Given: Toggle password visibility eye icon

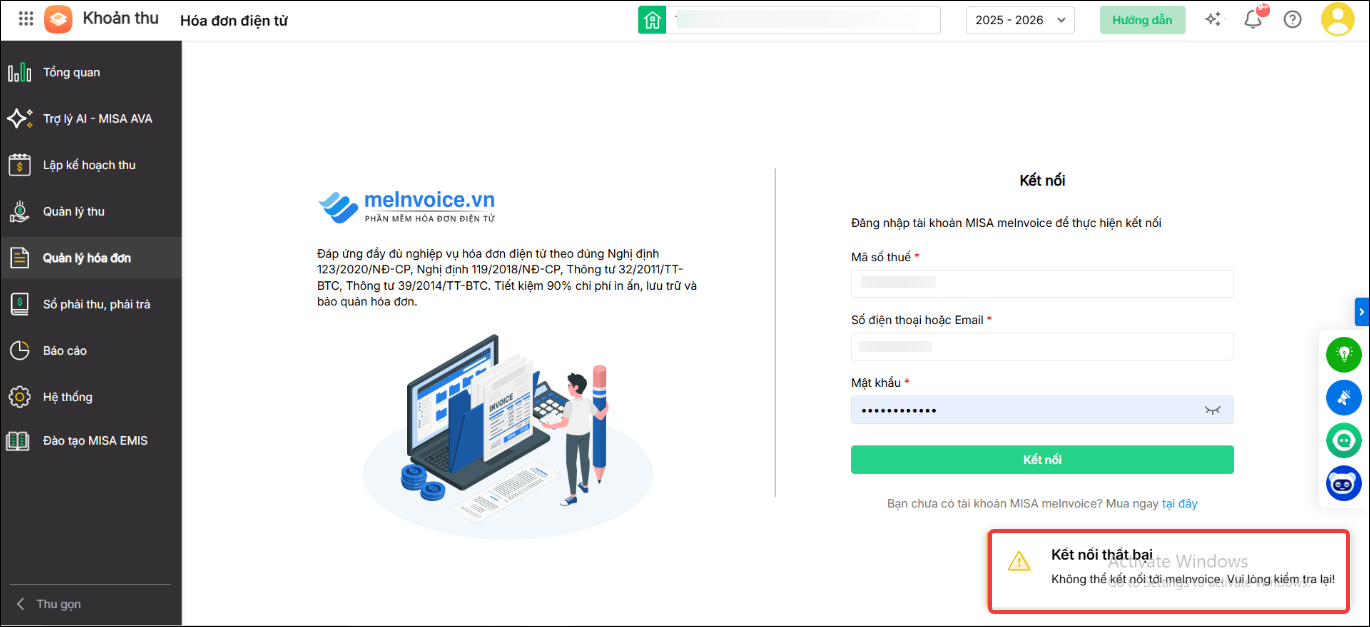Looking at the screenshot, I should 1213,410.
